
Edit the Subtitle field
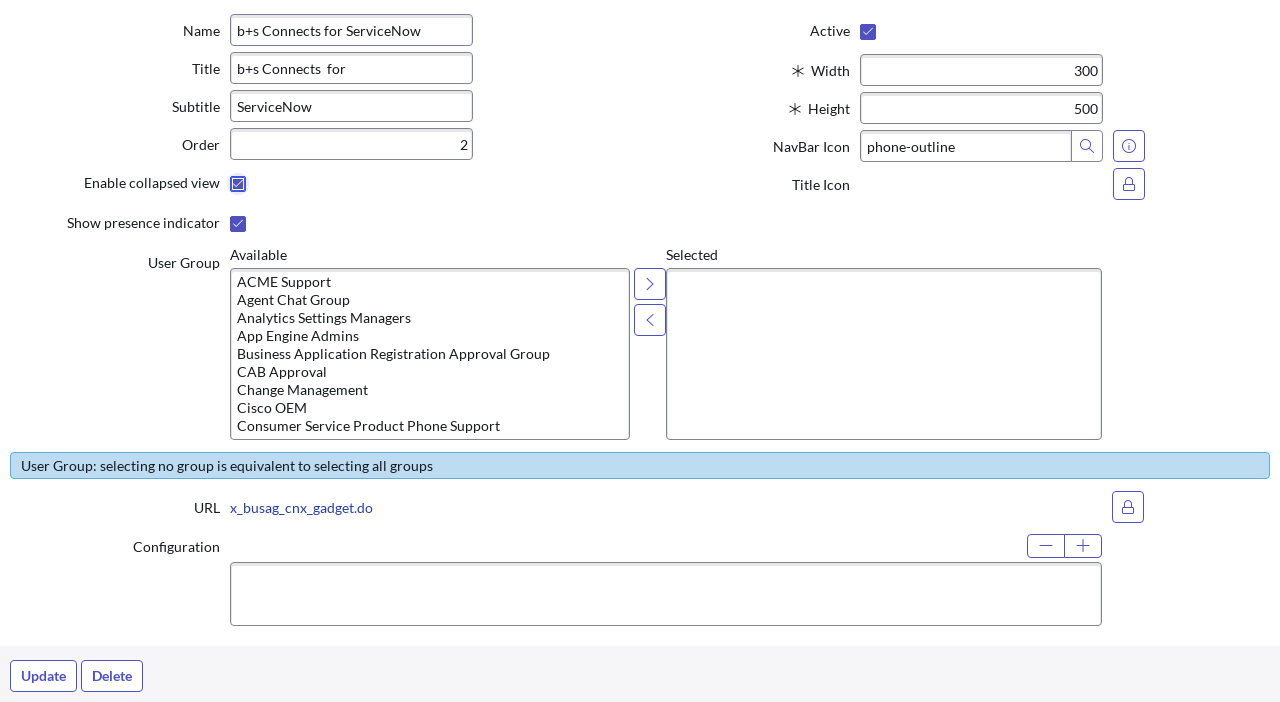tap(351, 106)
